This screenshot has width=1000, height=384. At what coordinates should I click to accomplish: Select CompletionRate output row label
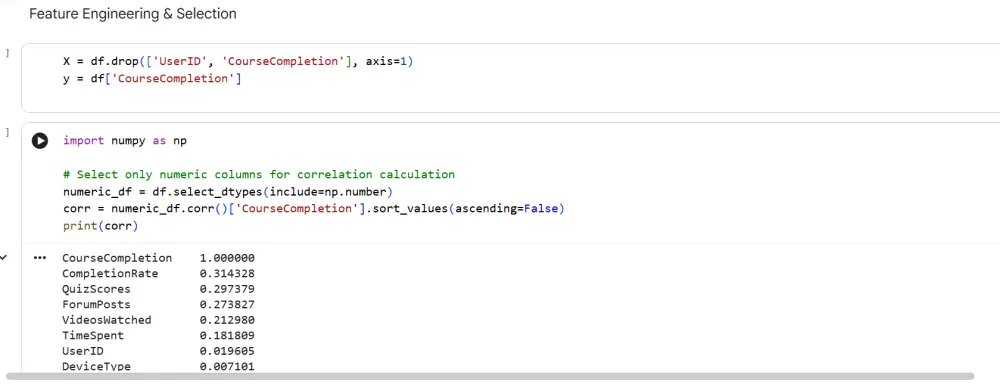pyautogui.click(x=110, y=274)
